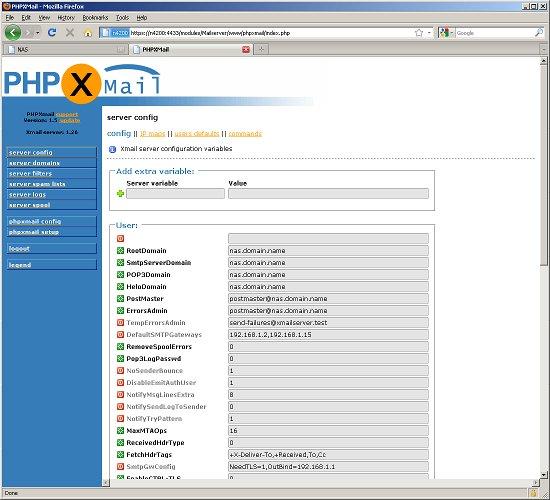Open the server filters sidebar link

click(x=31, y=174)
